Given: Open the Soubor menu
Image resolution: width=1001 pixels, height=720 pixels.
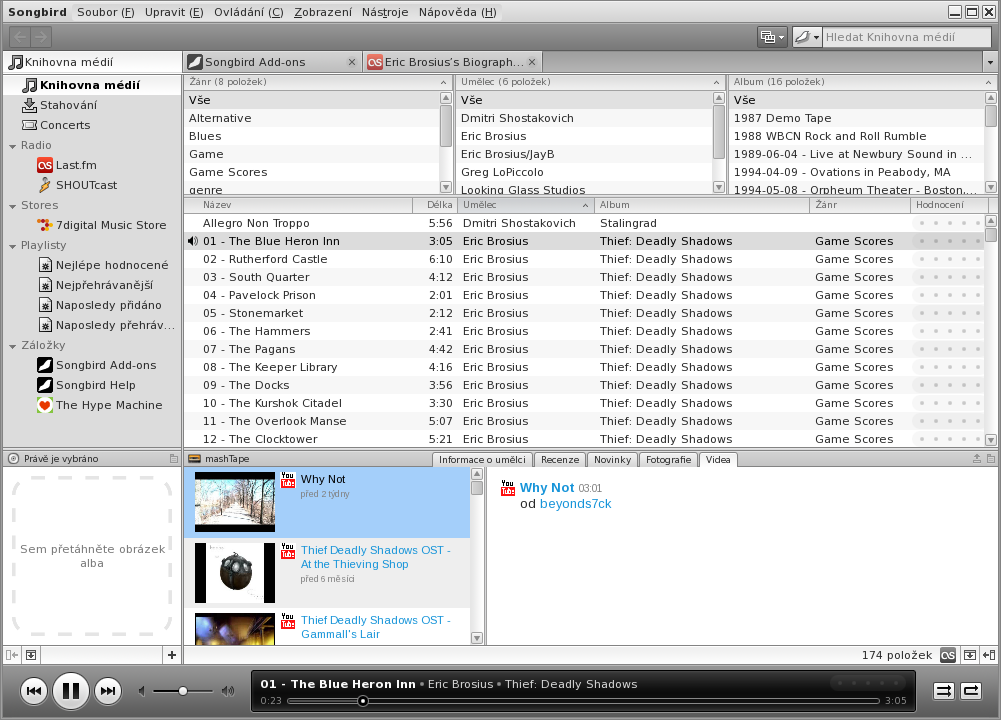Looking at the screenshot, I should (x=105, y=12).
